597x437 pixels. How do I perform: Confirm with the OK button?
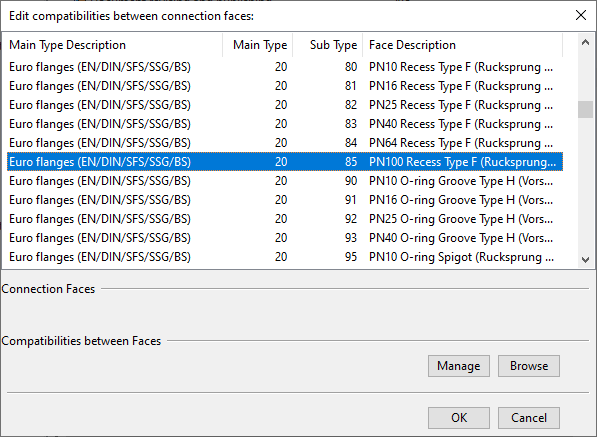(459, 418)
